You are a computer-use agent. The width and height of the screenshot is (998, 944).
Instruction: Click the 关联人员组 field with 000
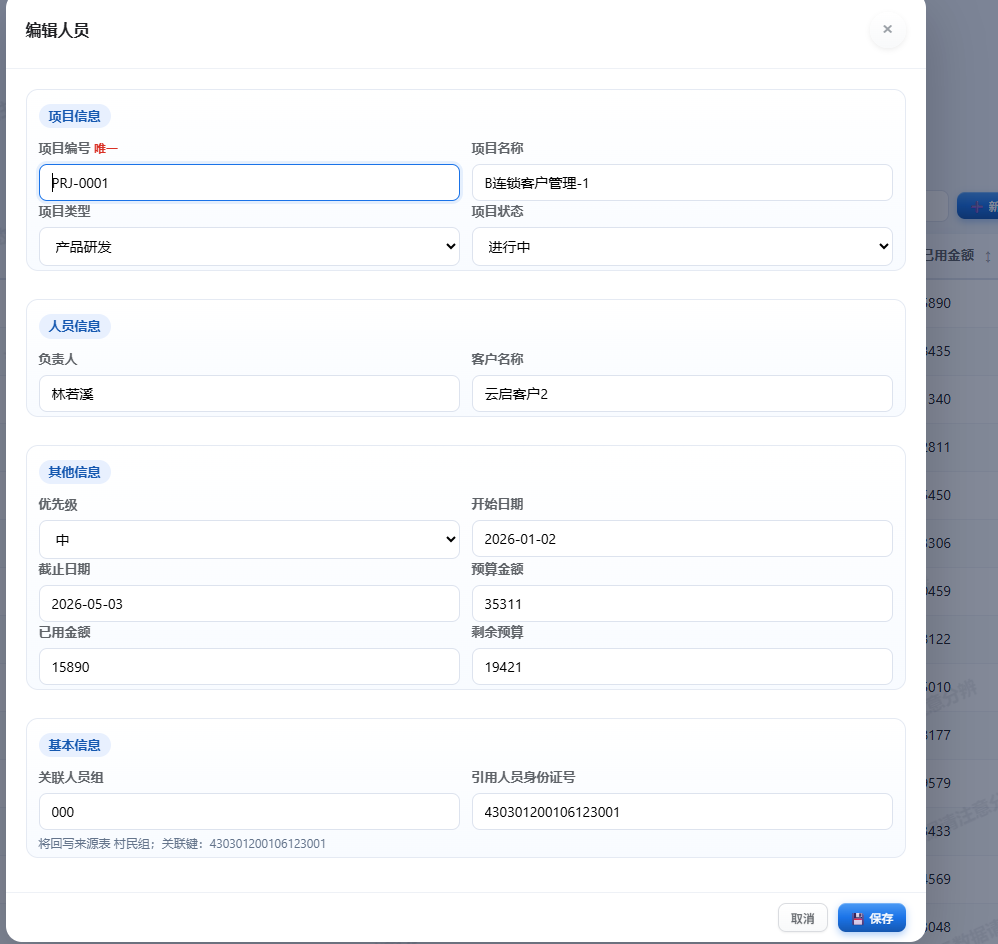pyautogui.click(x=250, y=812)
